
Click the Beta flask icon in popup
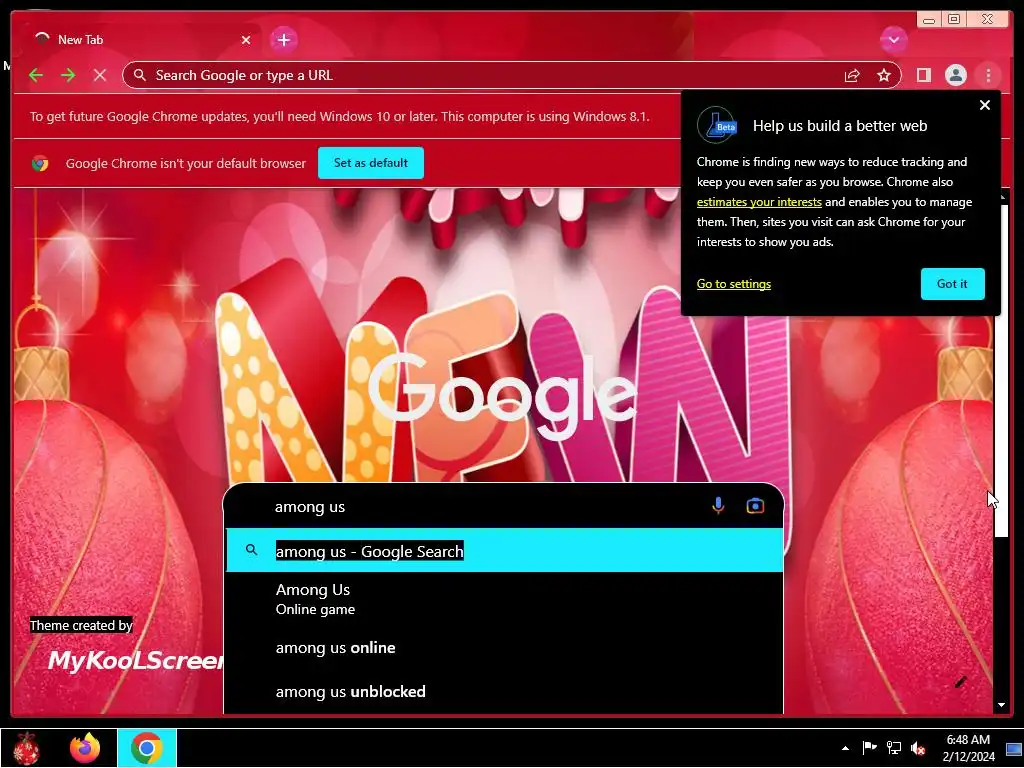(x=717, y=125)
